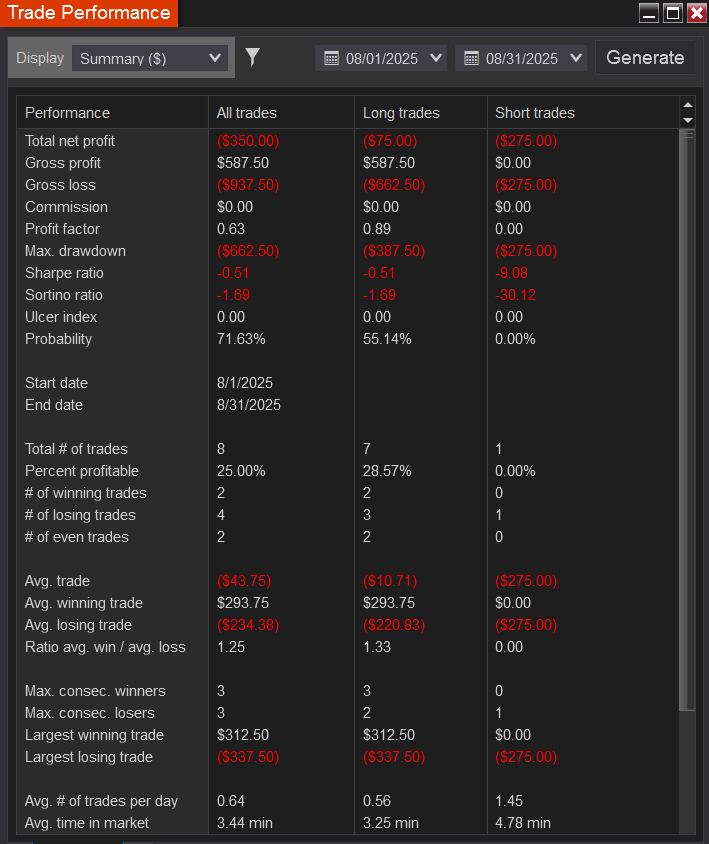Viewport: 709px width, 844px height.
Task: Close the Trade Performance window
Action: (696, 13)
